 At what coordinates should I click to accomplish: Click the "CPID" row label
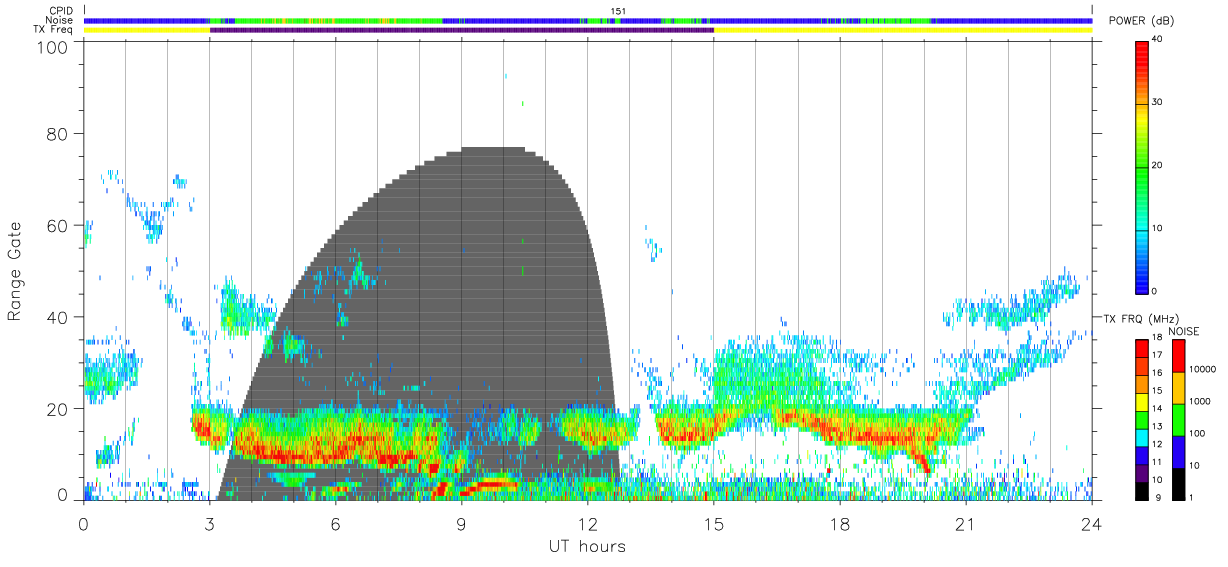click(61, 11)
